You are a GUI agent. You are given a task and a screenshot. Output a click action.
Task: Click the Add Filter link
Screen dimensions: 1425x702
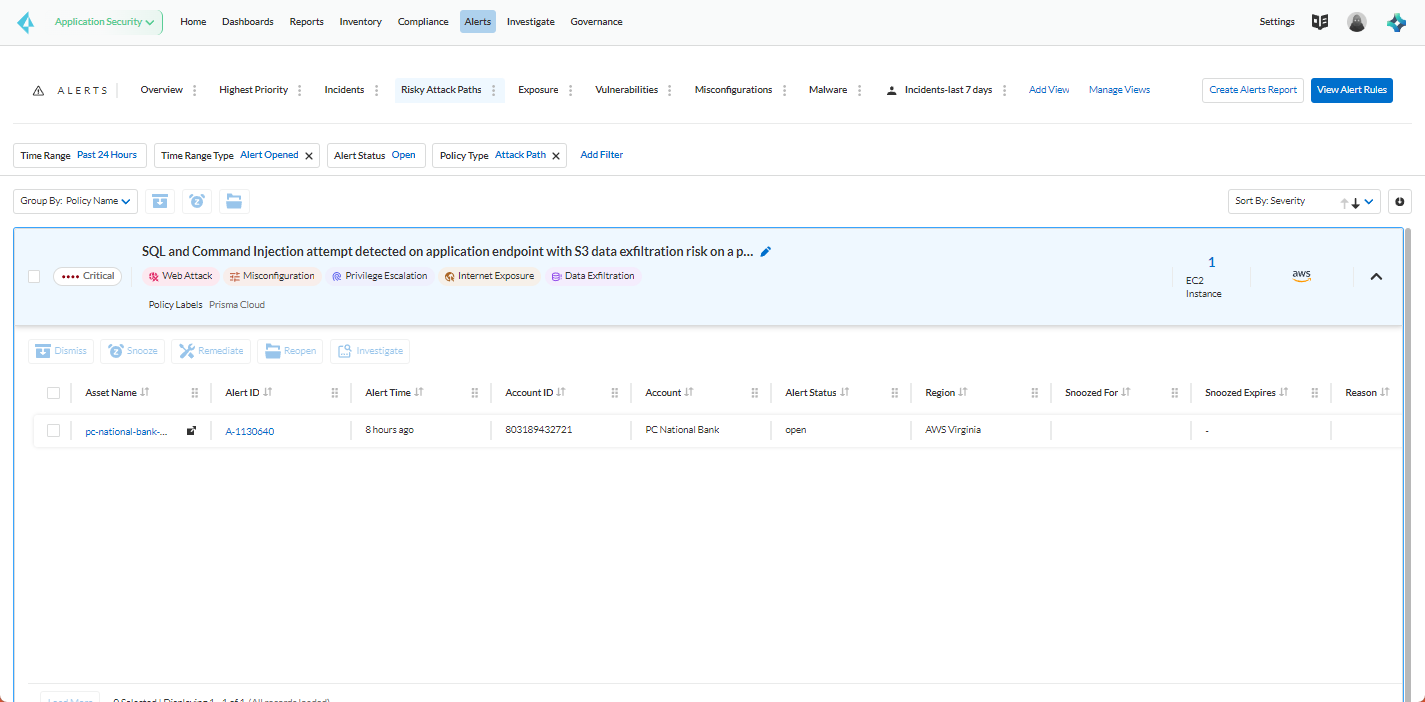(x=602, y=155)
